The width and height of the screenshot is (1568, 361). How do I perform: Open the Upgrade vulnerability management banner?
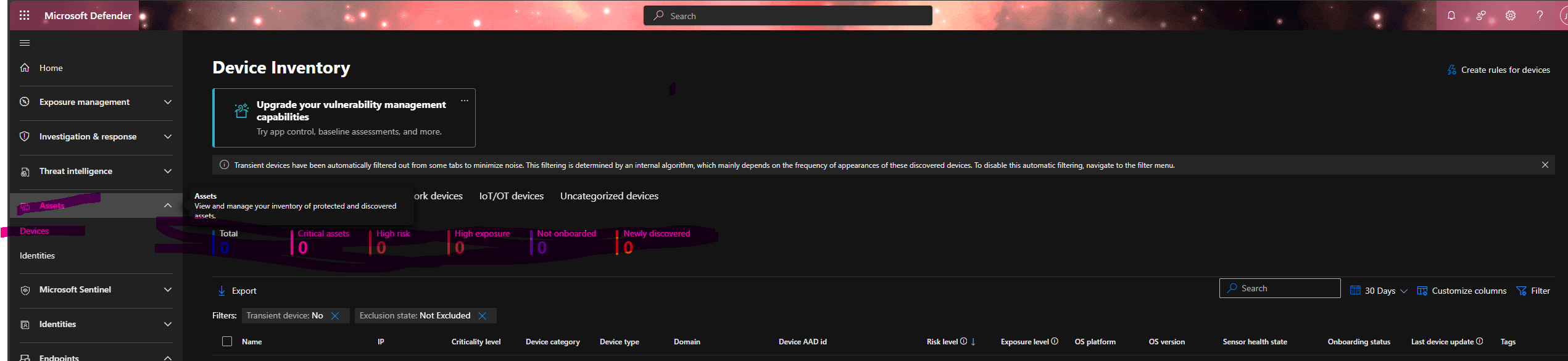pos(344,118)
